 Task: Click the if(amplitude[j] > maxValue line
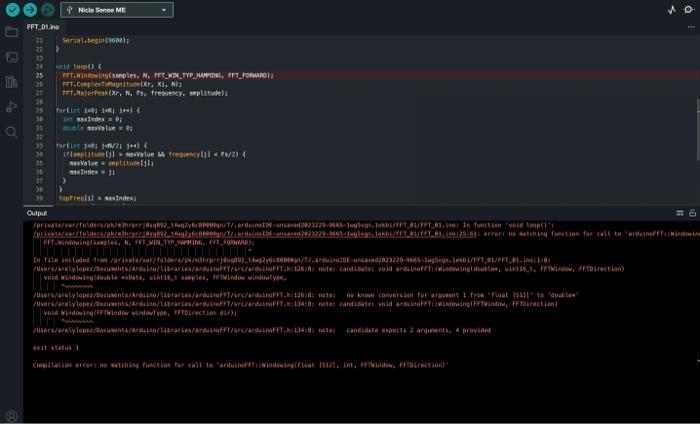154,154
